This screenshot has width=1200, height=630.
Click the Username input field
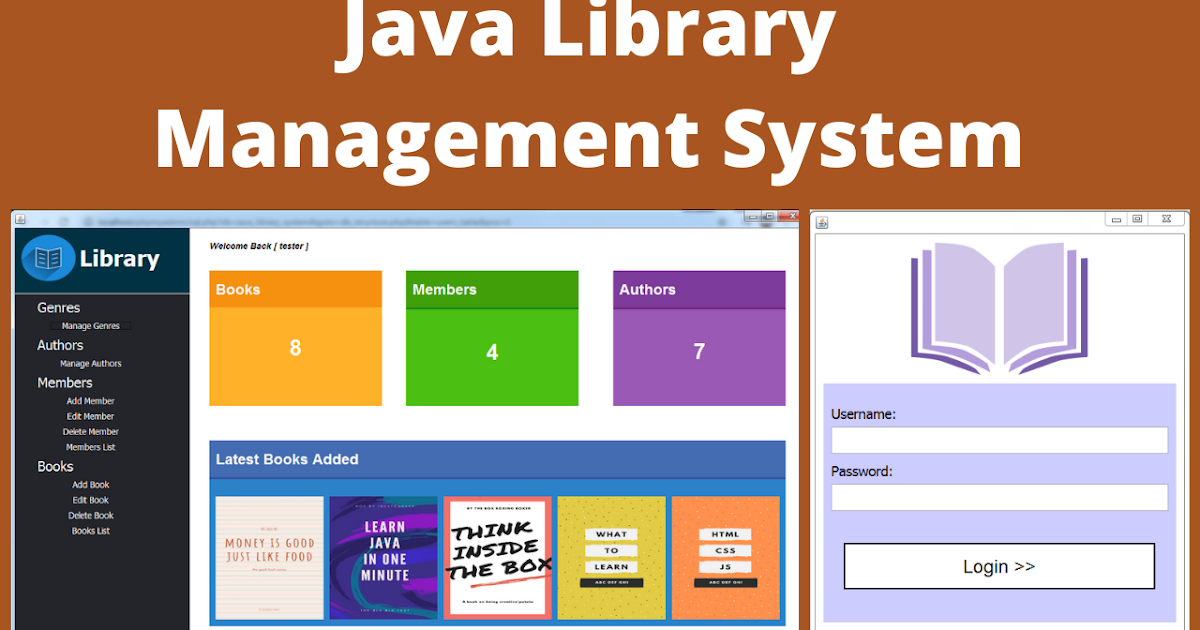point(999,440)
